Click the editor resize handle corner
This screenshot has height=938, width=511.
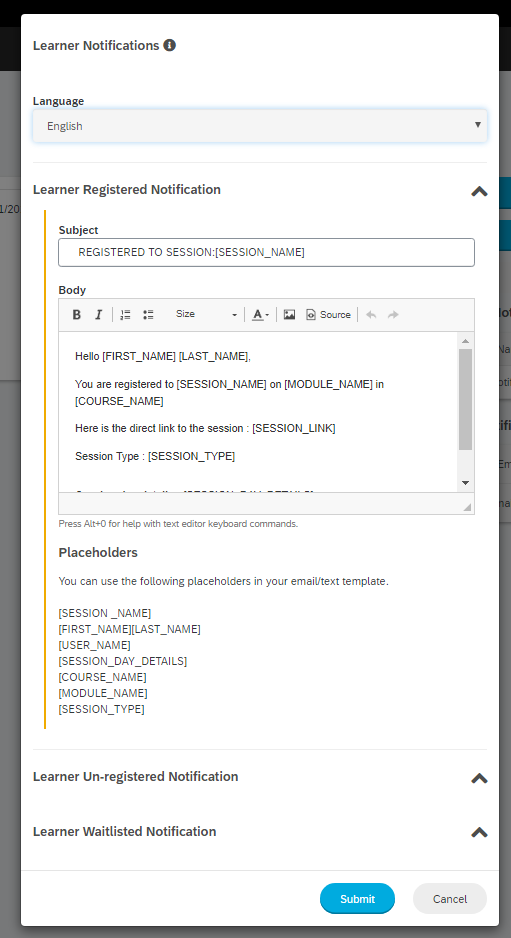coord(467,507)
